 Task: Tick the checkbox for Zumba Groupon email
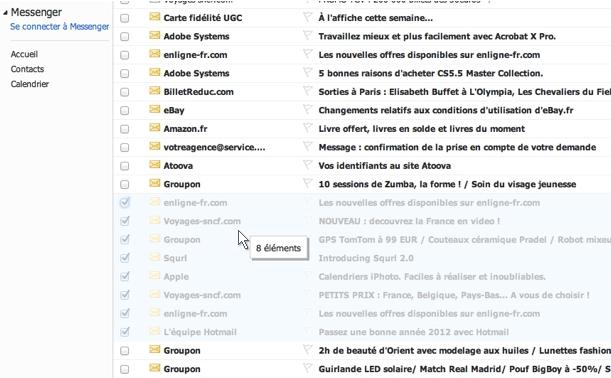pos(124,184)
